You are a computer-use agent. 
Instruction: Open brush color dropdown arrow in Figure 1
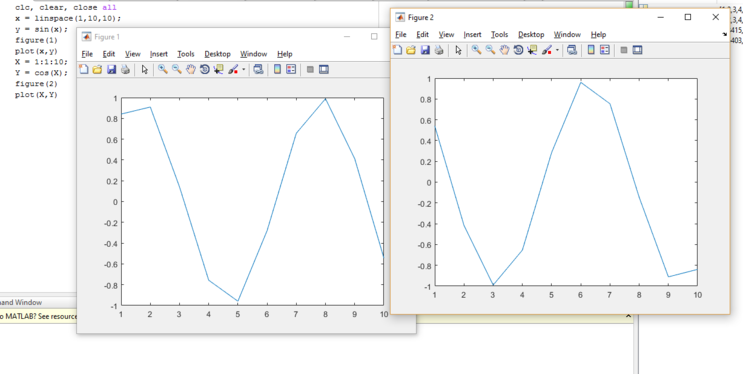coord(244,70)
